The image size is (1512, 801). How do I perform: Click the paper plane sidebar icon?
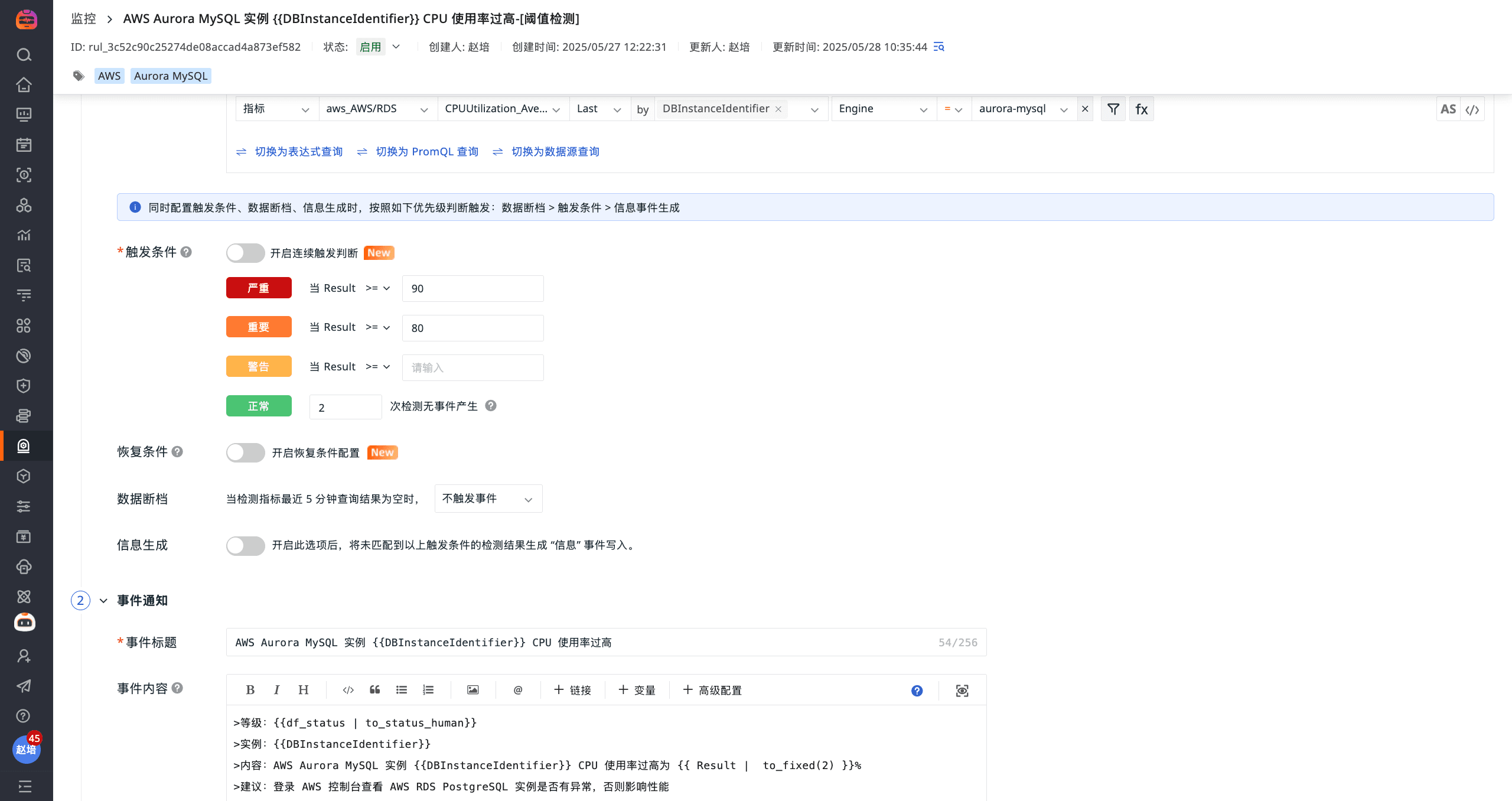click(24, 686)
